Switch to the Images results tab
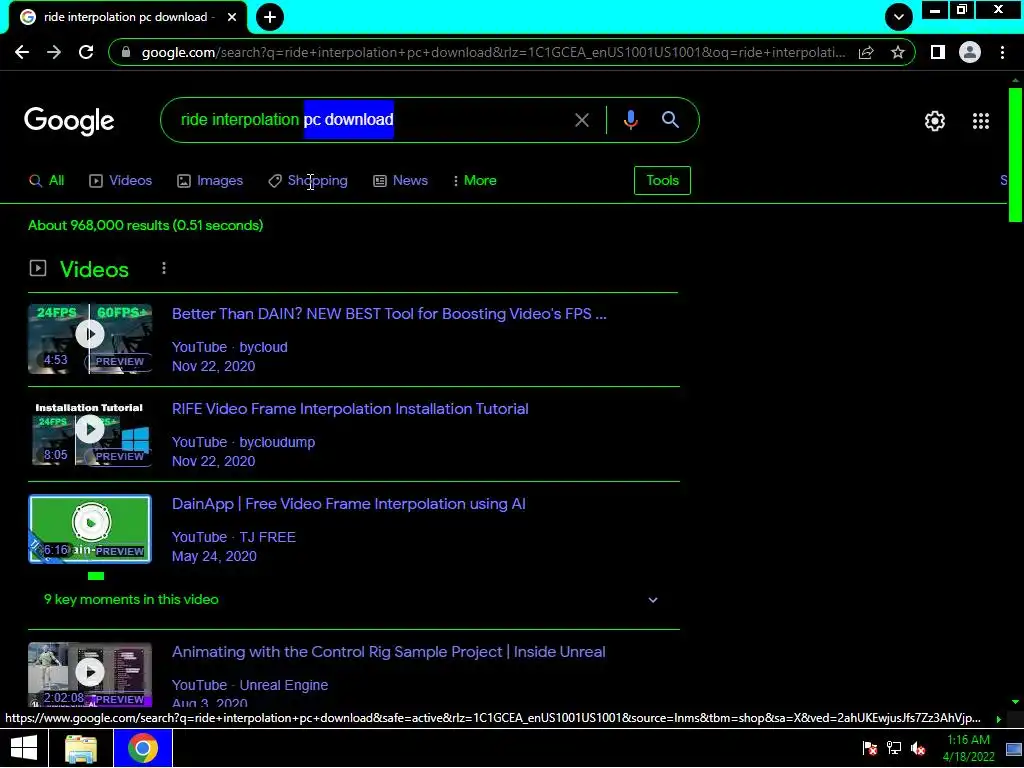 tap(210, 181)
